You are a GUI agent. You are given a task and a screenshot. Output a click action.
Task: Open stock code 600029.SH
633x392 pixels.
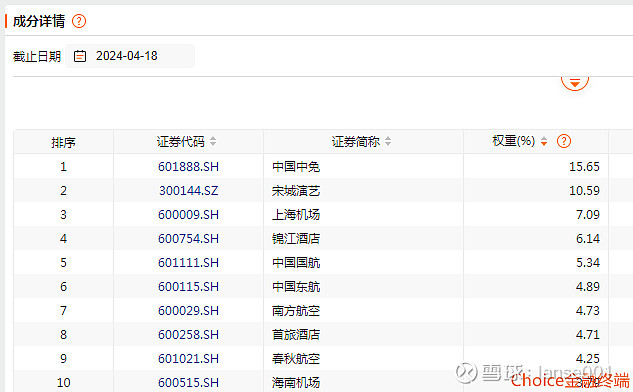pyautogui.click(x=188, y=310)
